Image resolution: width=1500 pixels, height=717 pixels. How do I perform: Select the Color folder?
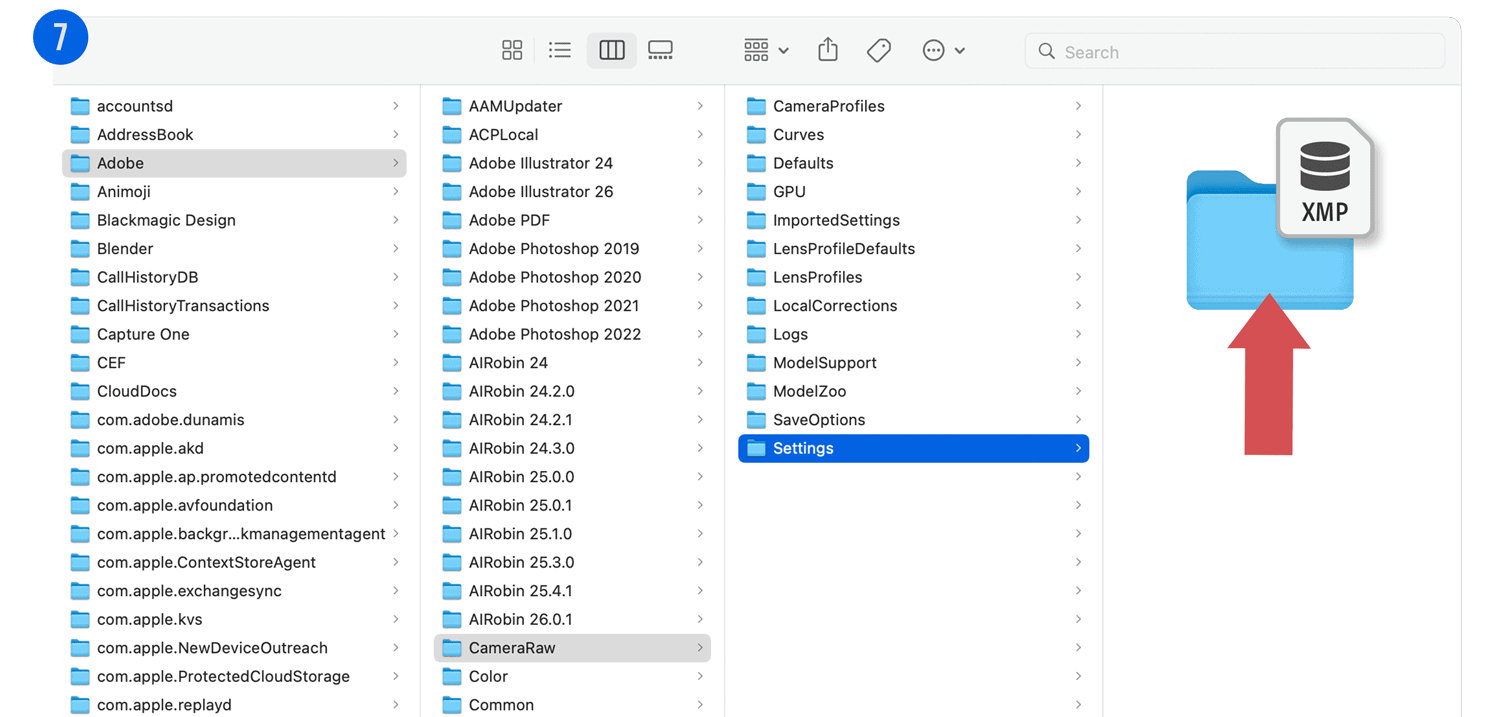pyautogui.click(x=572, y=676)
